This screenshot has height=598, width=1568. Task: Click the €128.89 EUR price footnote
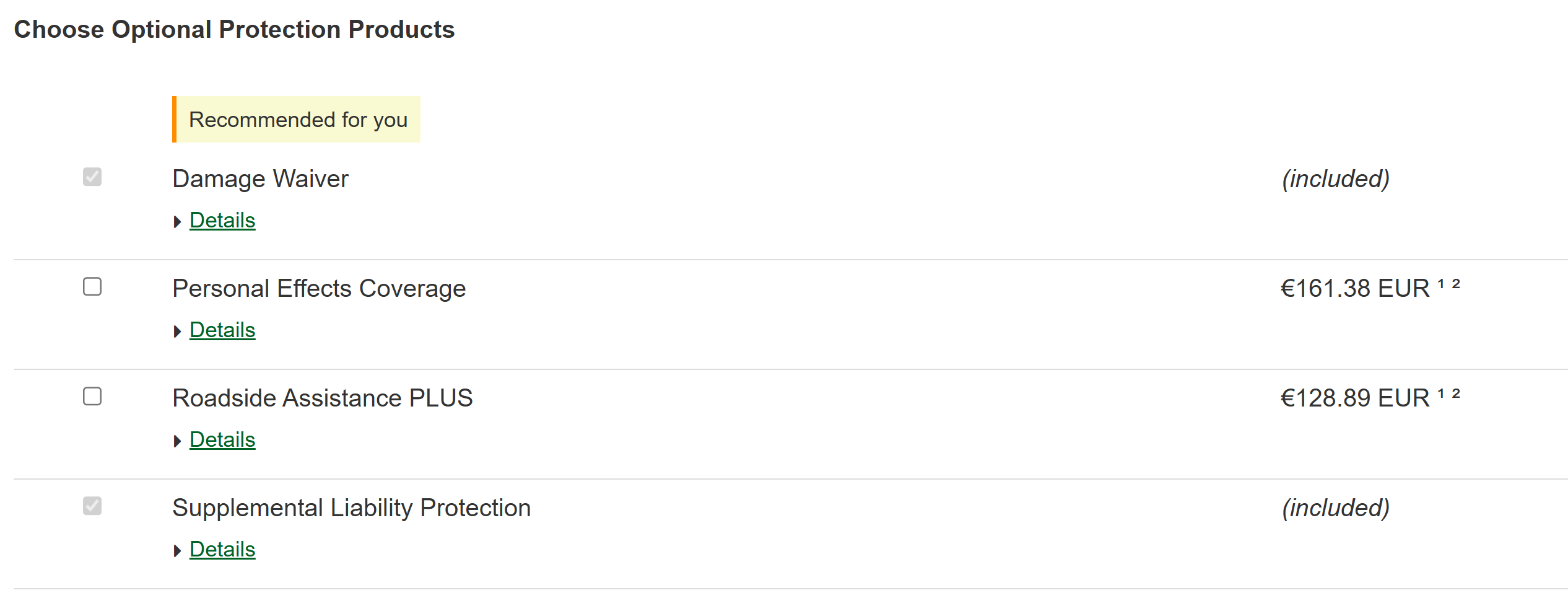click(x=1448, y=394)
